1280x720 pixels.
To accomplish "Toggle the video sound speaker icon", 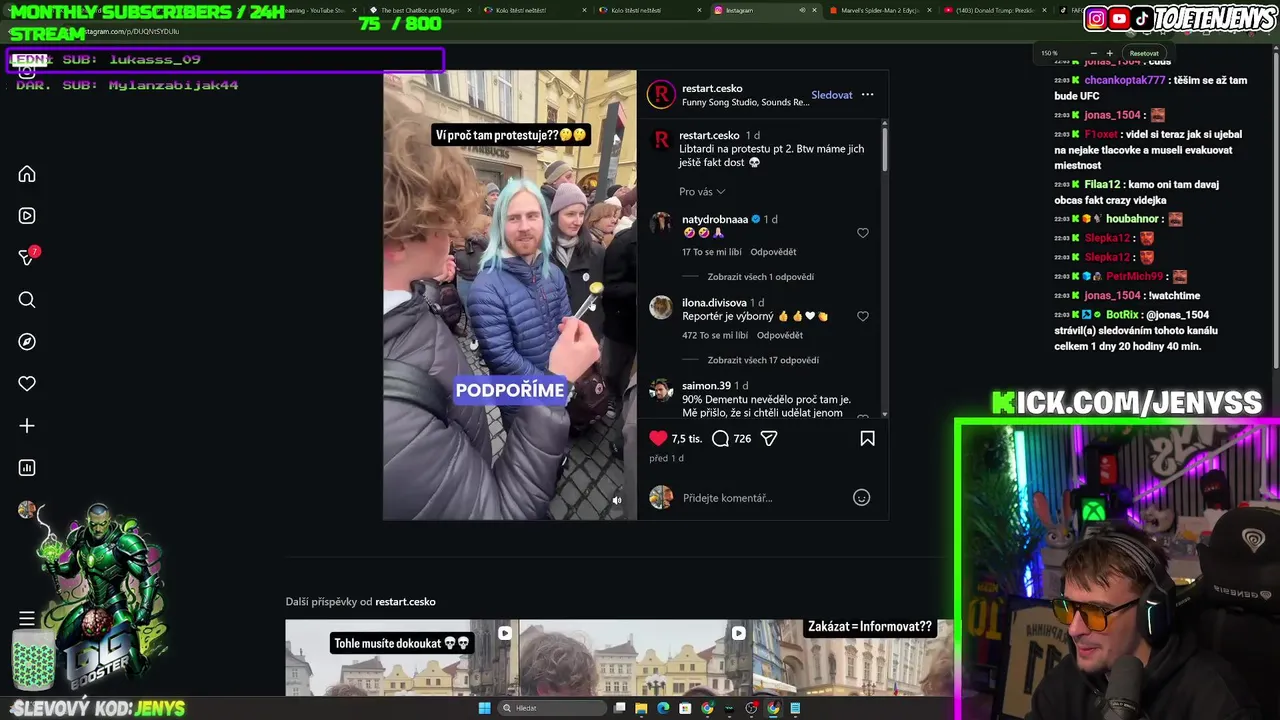I will (x=617, y=501).
